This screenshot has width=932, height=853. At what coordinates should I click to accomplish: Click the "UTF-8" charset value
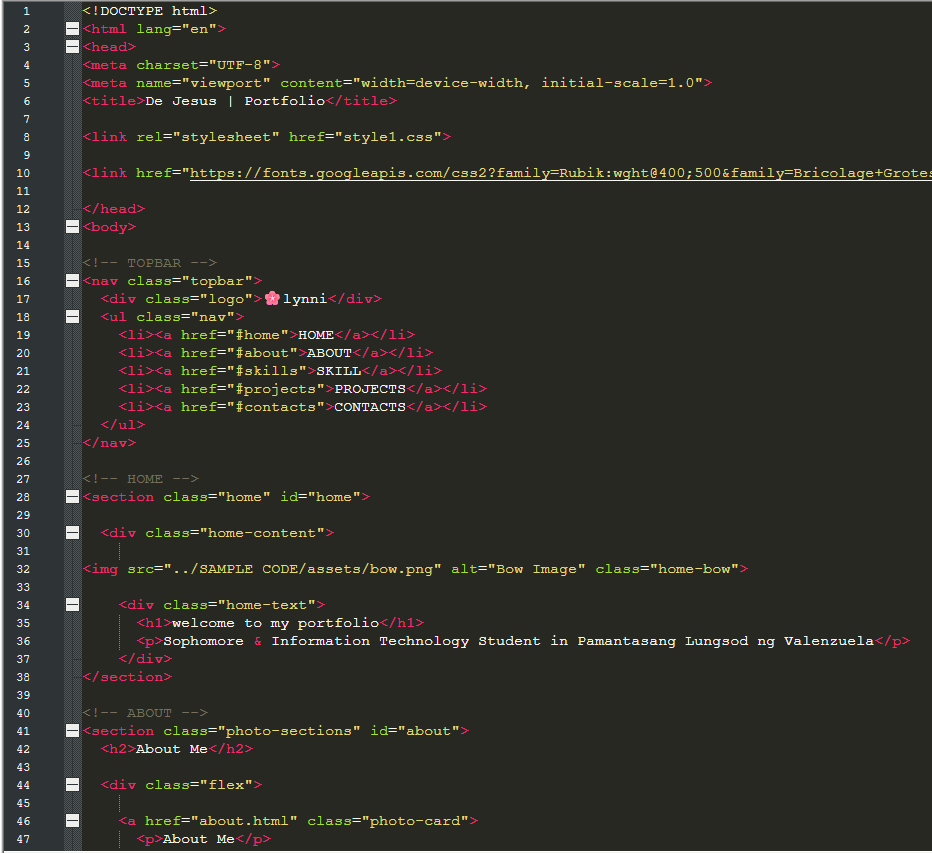240,65
